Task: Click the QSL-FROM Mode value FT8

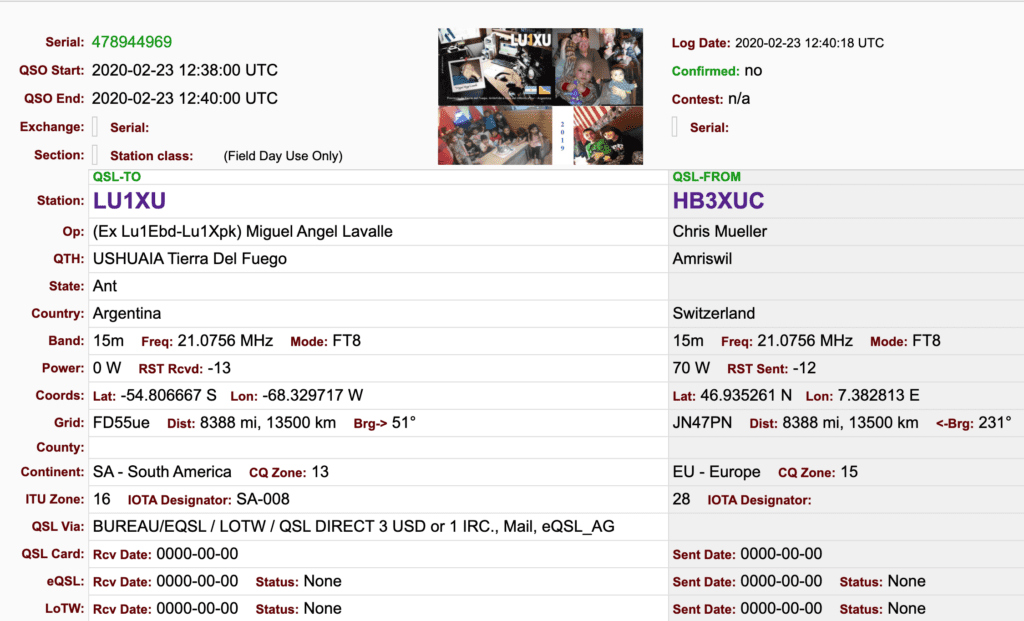Action: tap(926, 341)
